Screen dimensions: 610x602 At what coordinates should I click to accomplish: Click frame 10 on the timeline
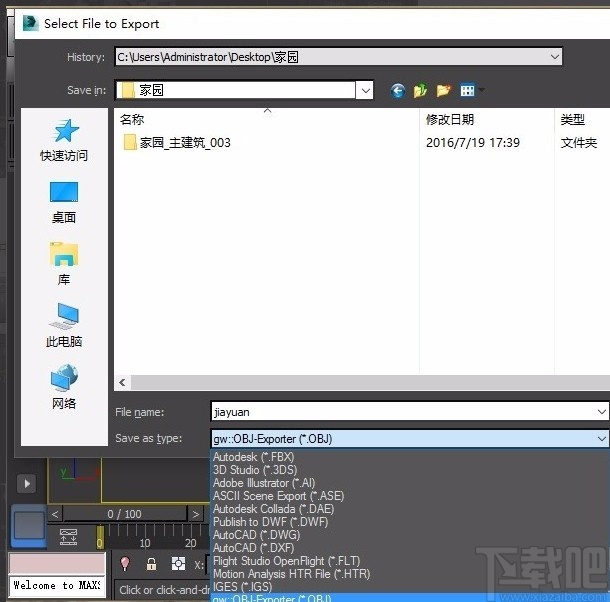click(x=145, y=542)
